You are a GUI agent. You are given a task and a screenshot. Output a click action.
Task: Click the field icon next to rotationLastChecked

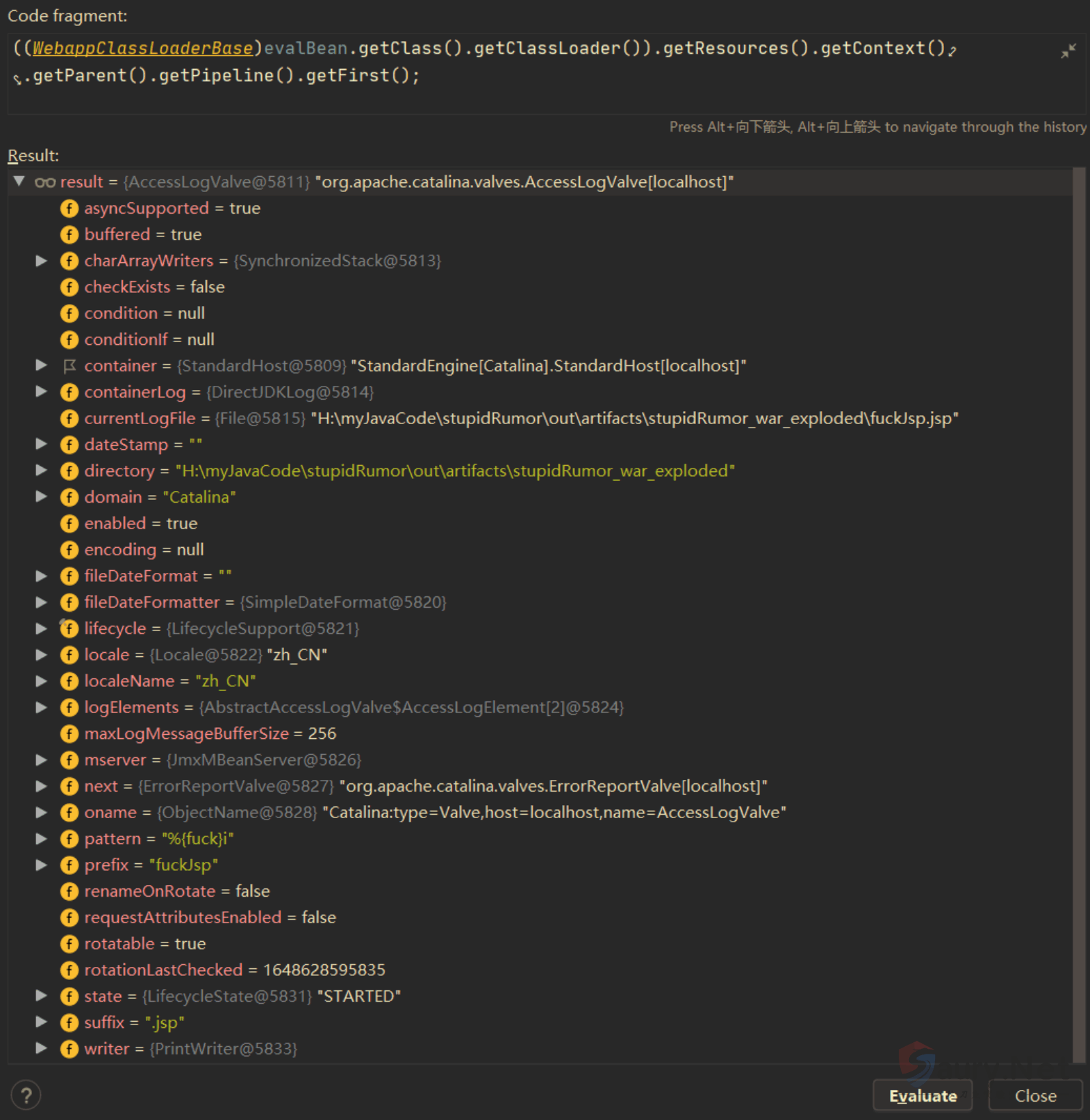(69, 970)
